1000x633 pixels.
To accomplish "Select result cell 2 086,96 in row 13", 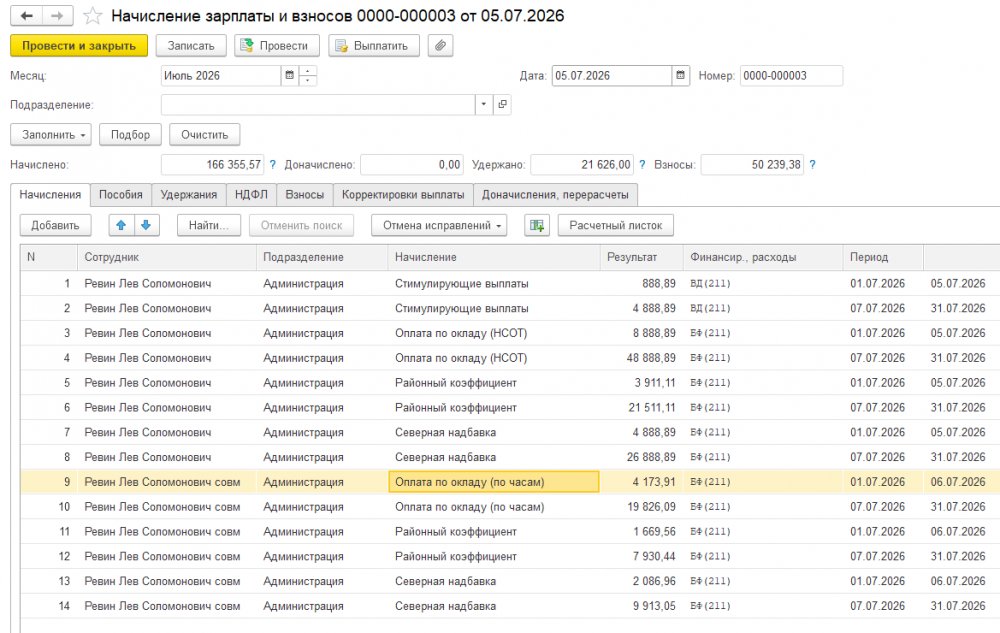I will (x=642, y=581).
